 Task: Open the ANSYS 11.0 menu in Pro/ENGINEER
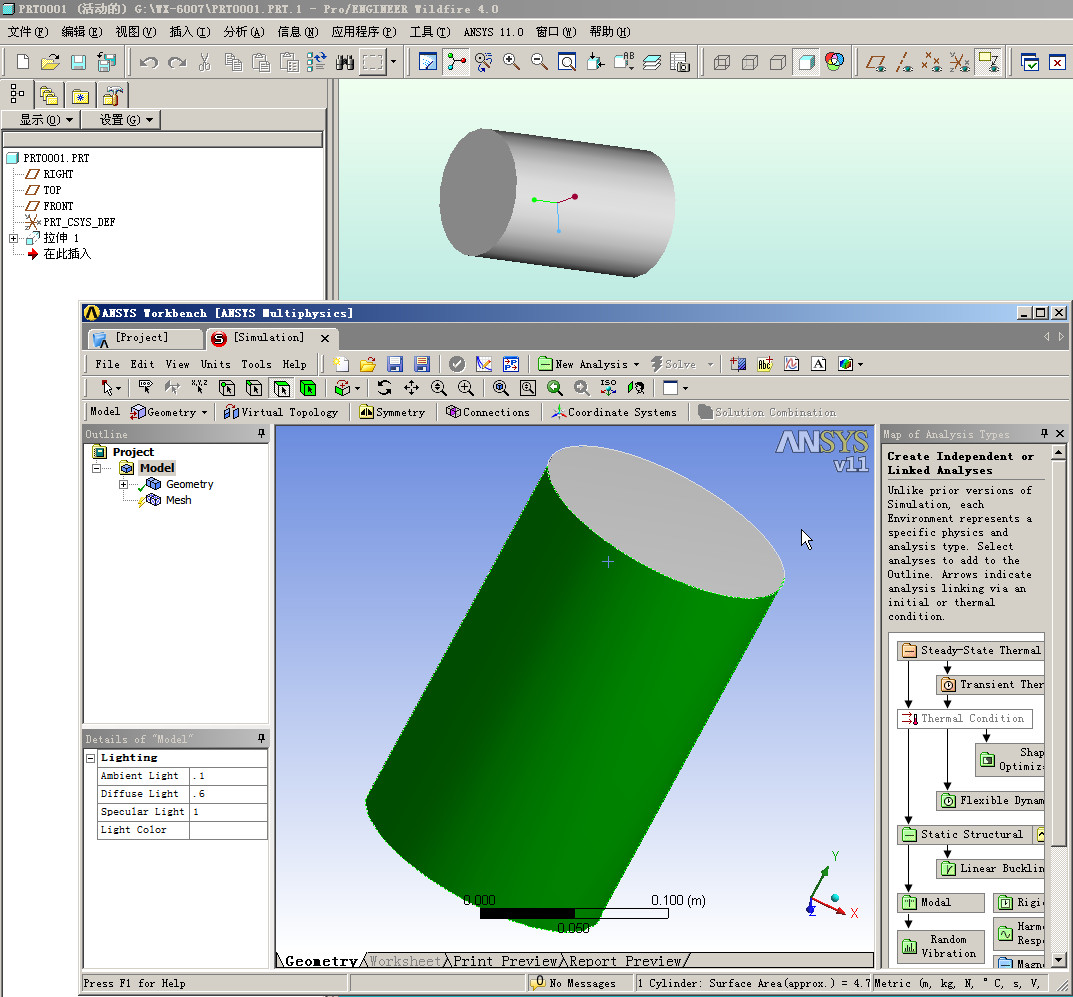(493, 32)
